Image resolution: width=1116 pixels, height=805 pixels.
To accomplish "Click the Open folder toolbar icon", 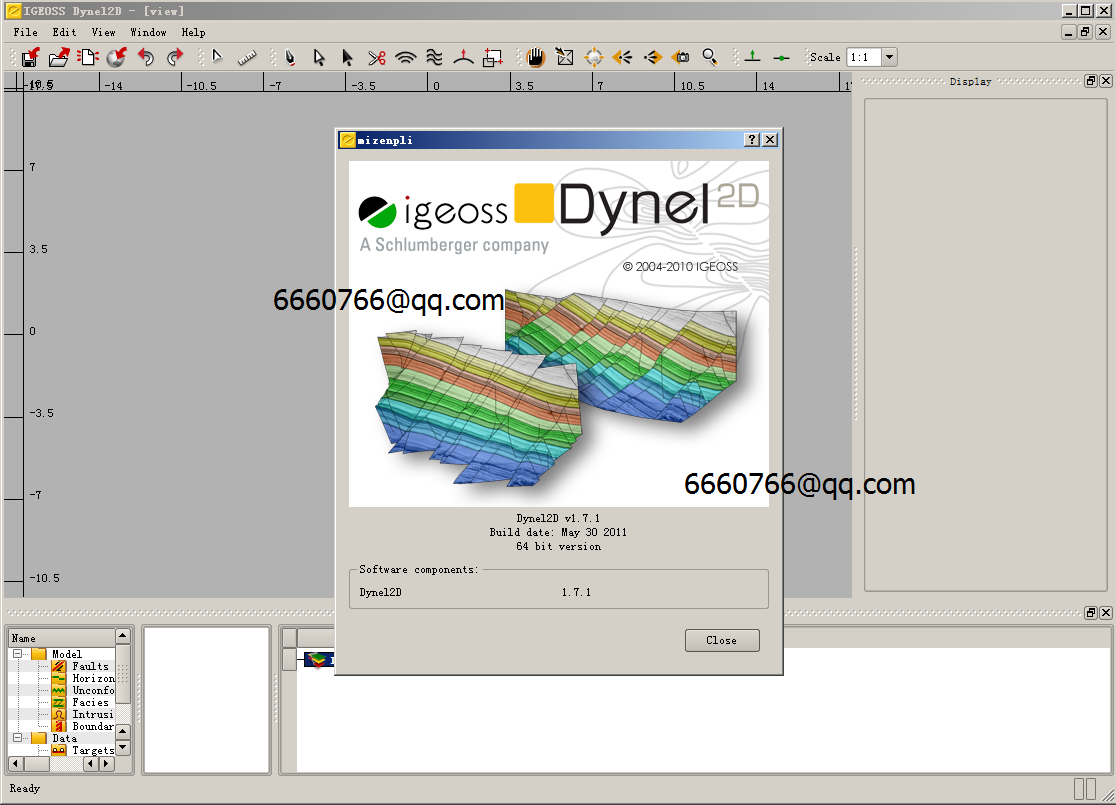I will click(x=59, y=58).
